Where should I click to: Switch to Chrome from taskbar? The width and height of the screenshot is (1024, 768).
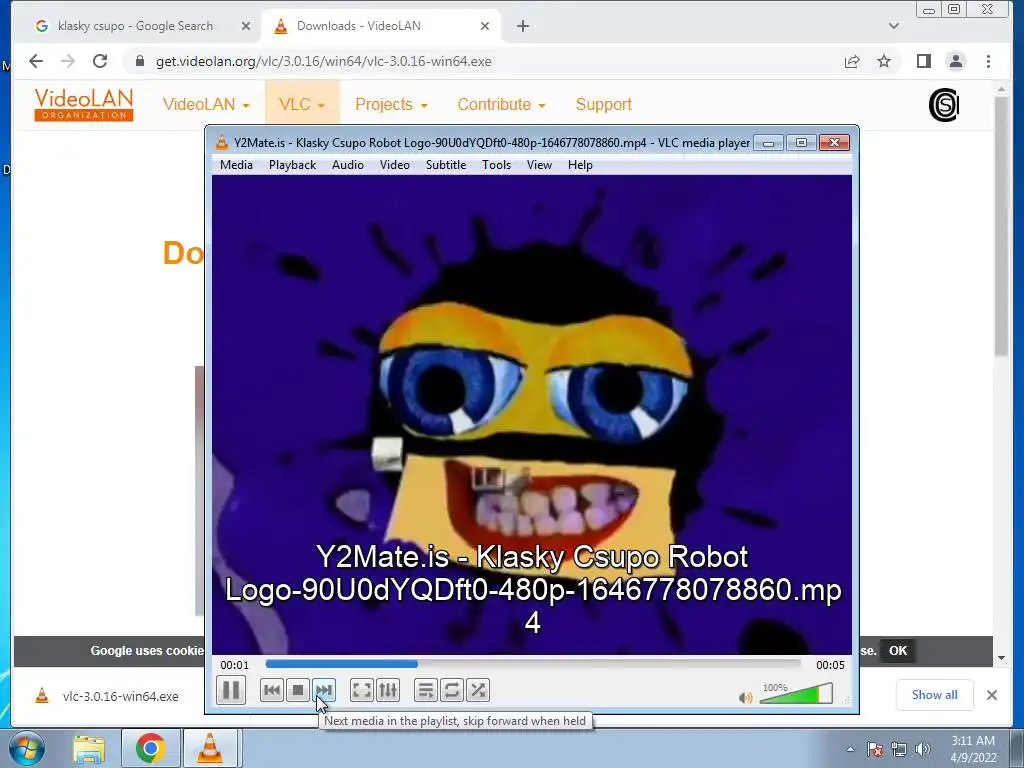point(151,748)
